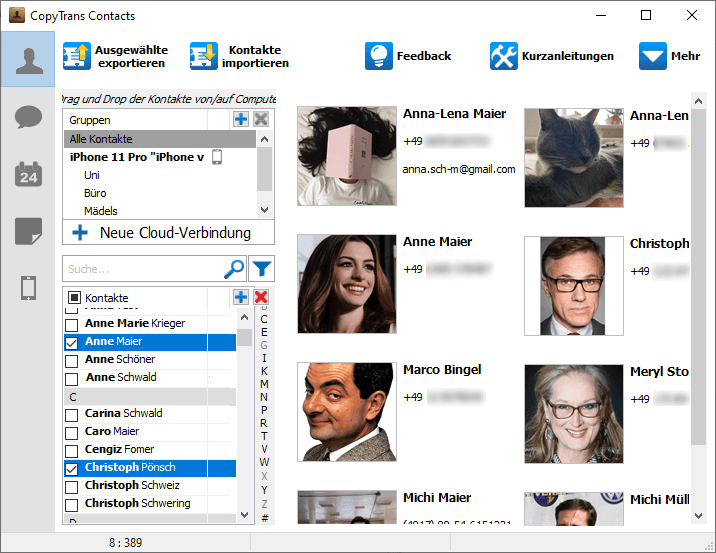
Task: Select Anne Schöner name in contact list
Action: point(120,359)
